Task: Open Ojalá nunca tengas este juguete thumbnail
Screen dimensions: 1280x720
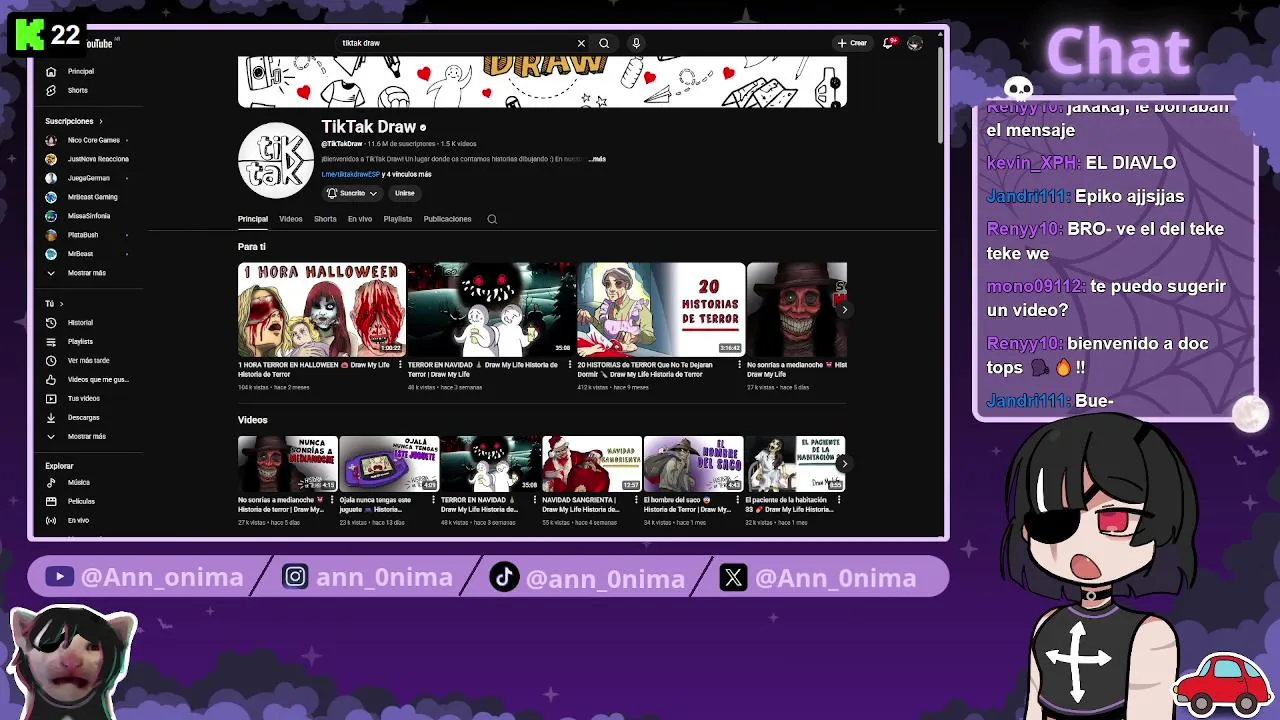Action: [x=389, y=464]
